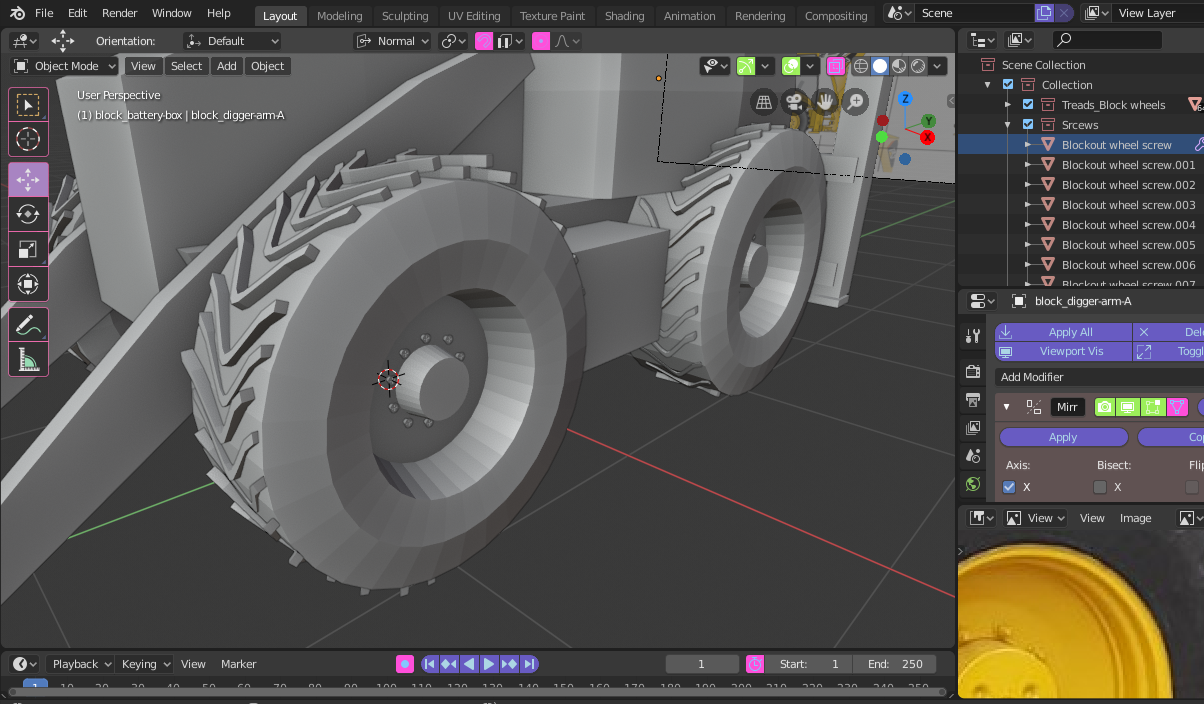The width and height of the screenshot is (1204, 704).
Task: Open the Keying dropdown in timeline
Action: (146, 664)
